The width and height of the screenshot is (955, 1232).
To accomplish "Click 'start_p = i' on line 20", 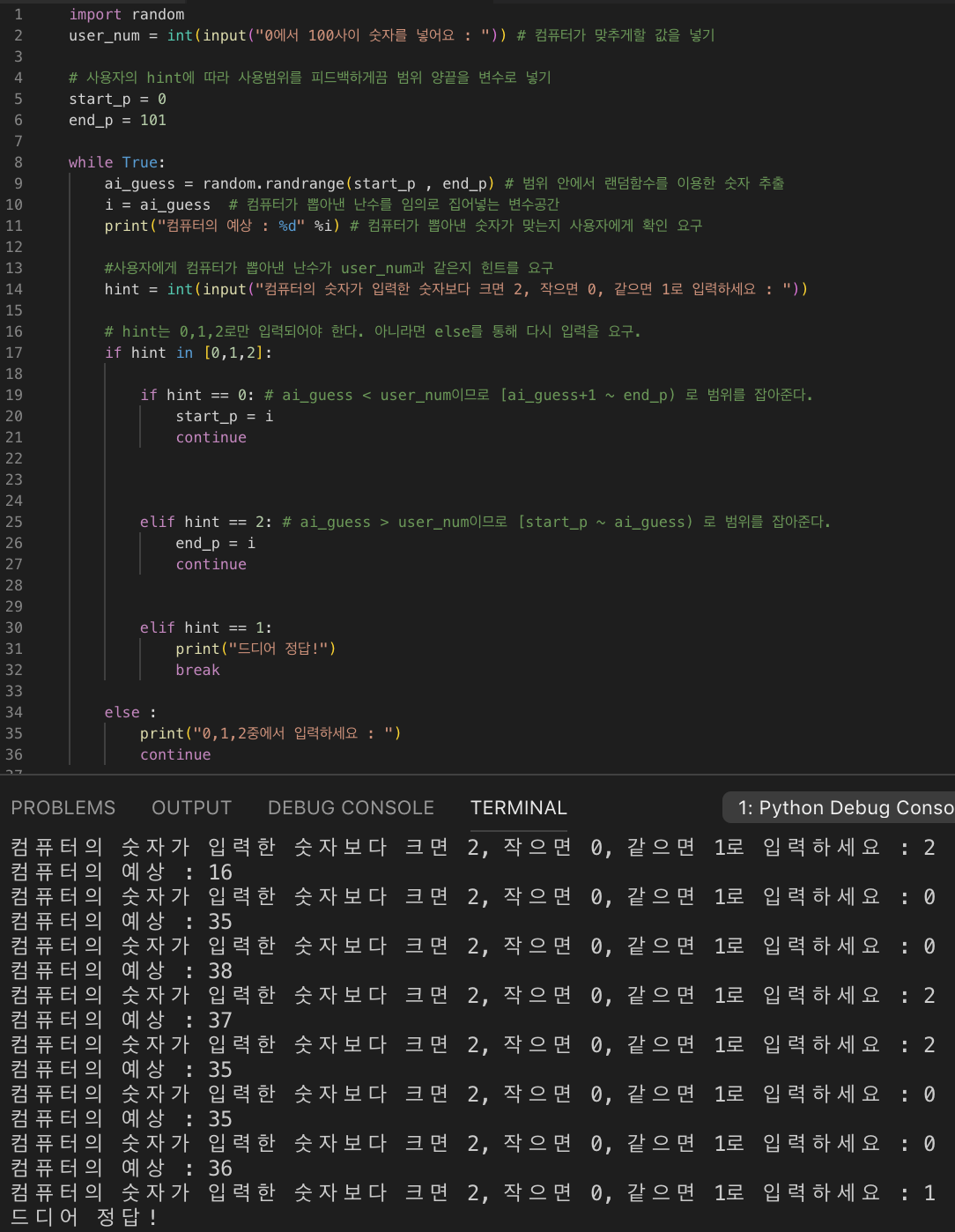I will 225,416.
